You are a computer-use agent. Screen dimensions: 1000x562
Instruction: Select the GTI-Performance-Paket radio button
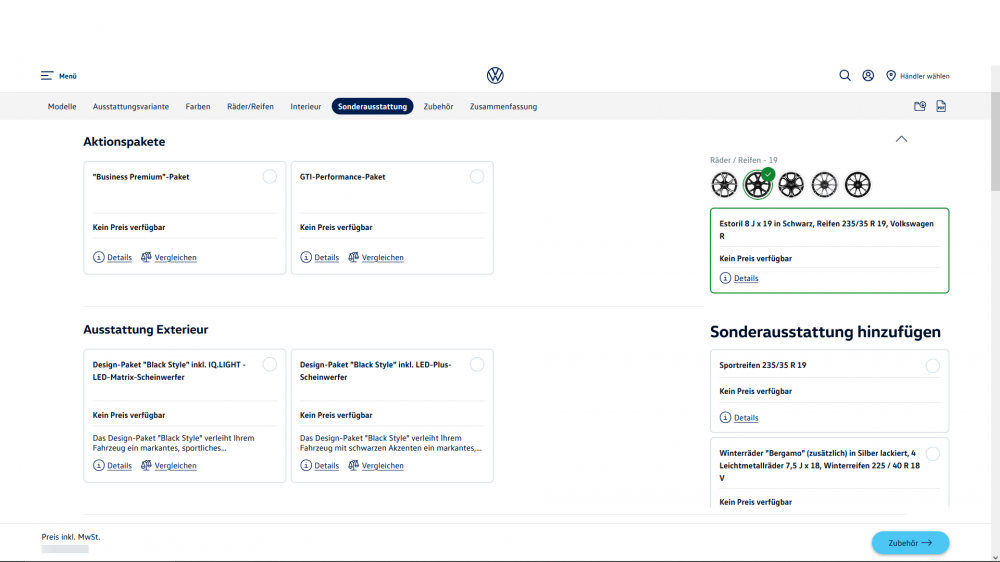477,177
